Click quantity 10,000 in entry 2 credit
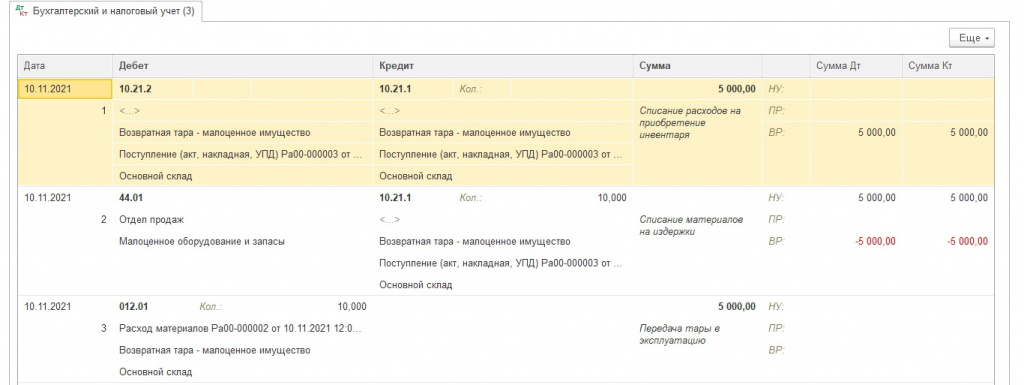Image resolution: width=1024 pixels, height=385 pixels. [x=612, y=198]
